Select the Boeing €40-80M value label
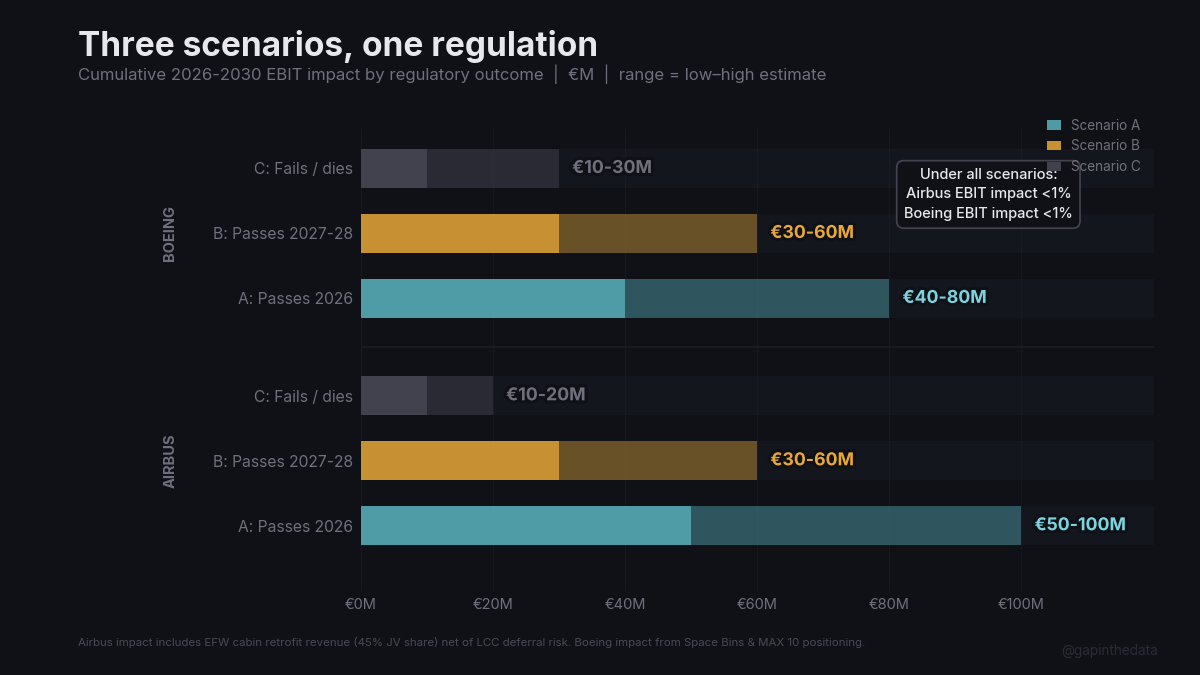Viewport: 1200px width, 675px height. click(x=944, y=297)
